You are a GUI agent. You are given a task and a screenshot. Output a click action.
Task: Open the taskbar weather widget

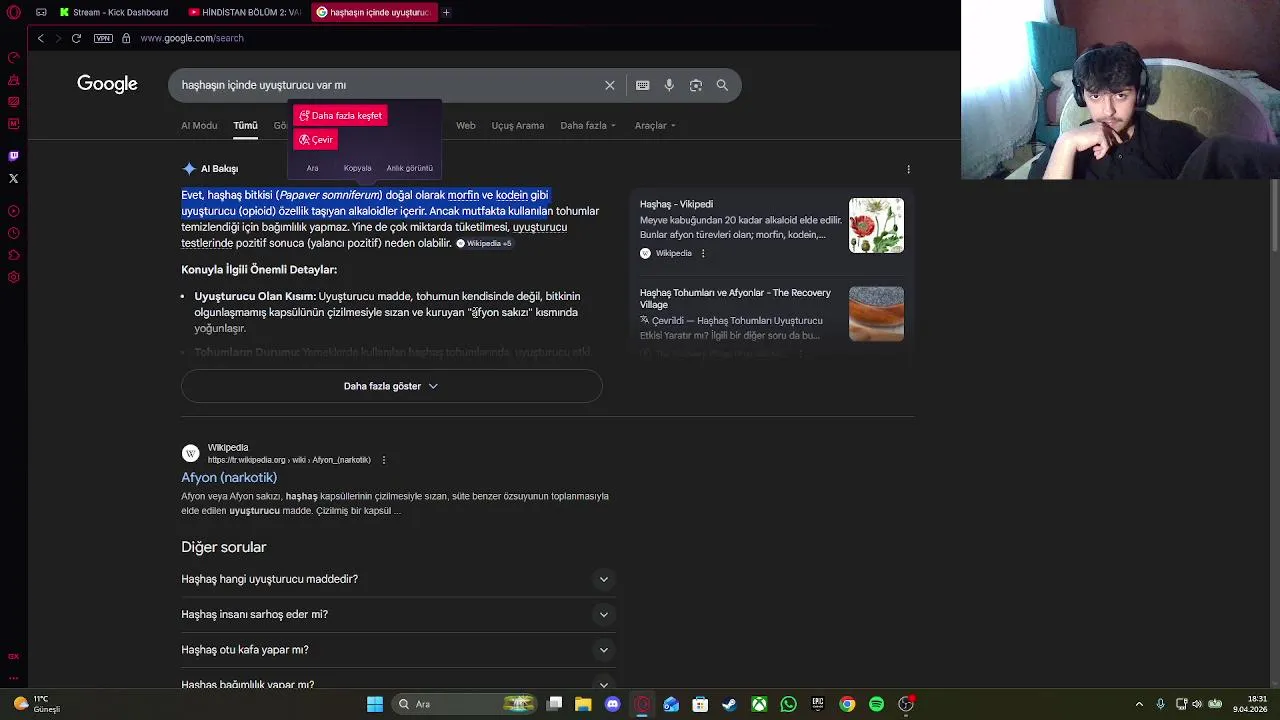[38, 704]
